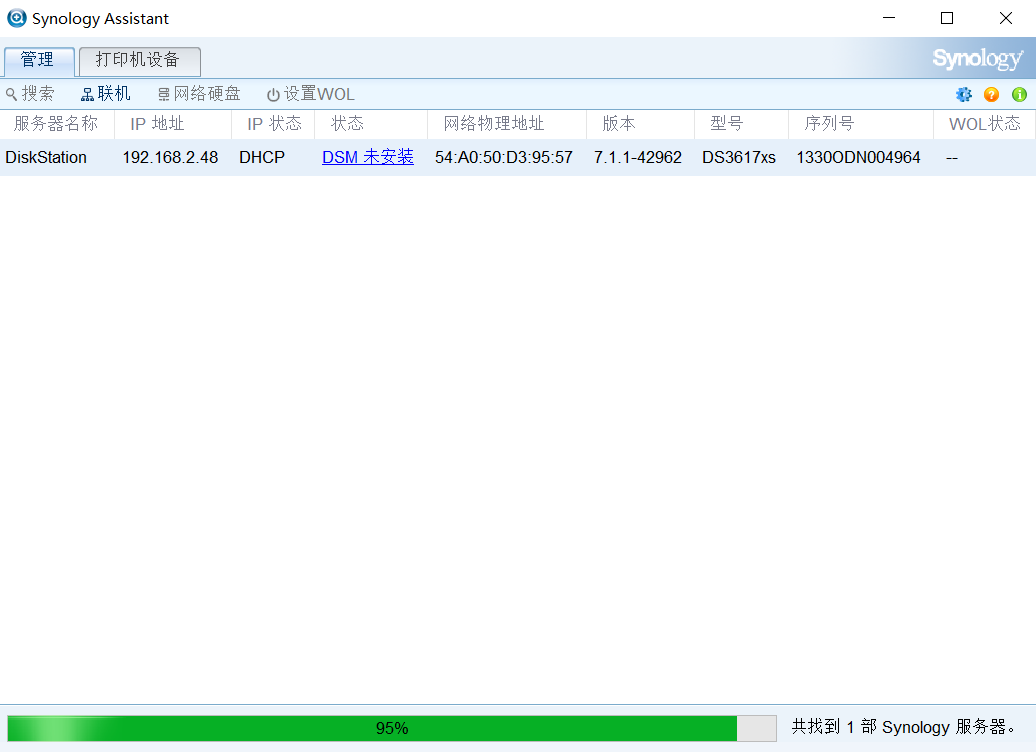Open the DSM 未安装 status link
Screen dimensions: 1036x752
tap(367, 157)
